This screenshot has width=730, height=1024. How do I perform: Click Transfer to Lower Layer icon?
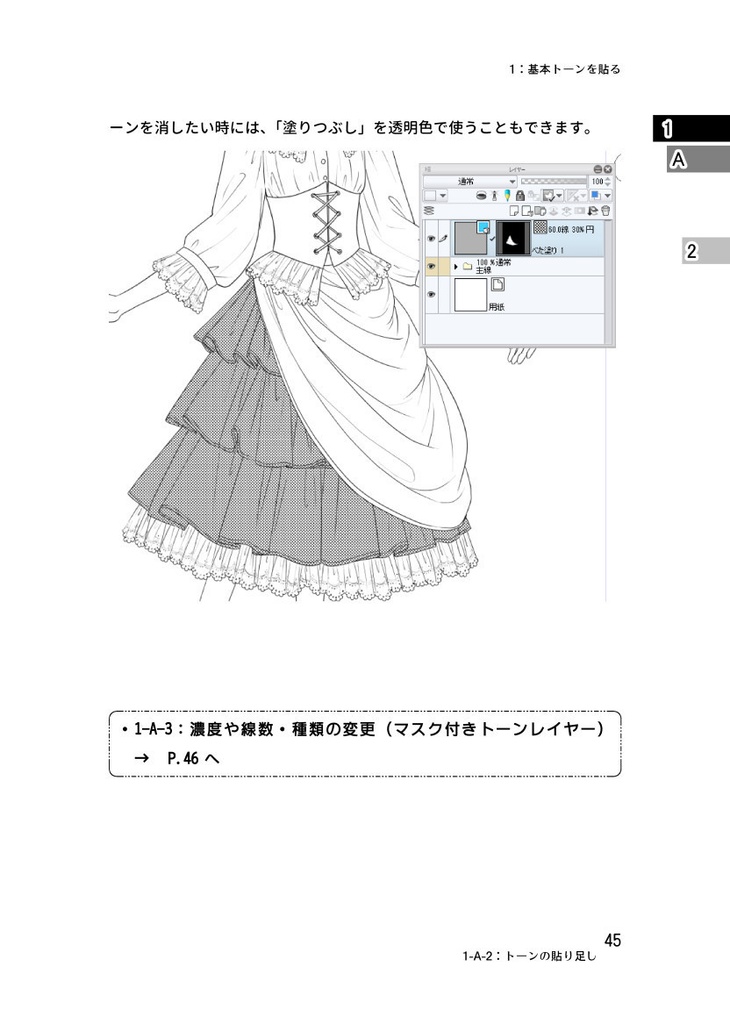[552, 210]
